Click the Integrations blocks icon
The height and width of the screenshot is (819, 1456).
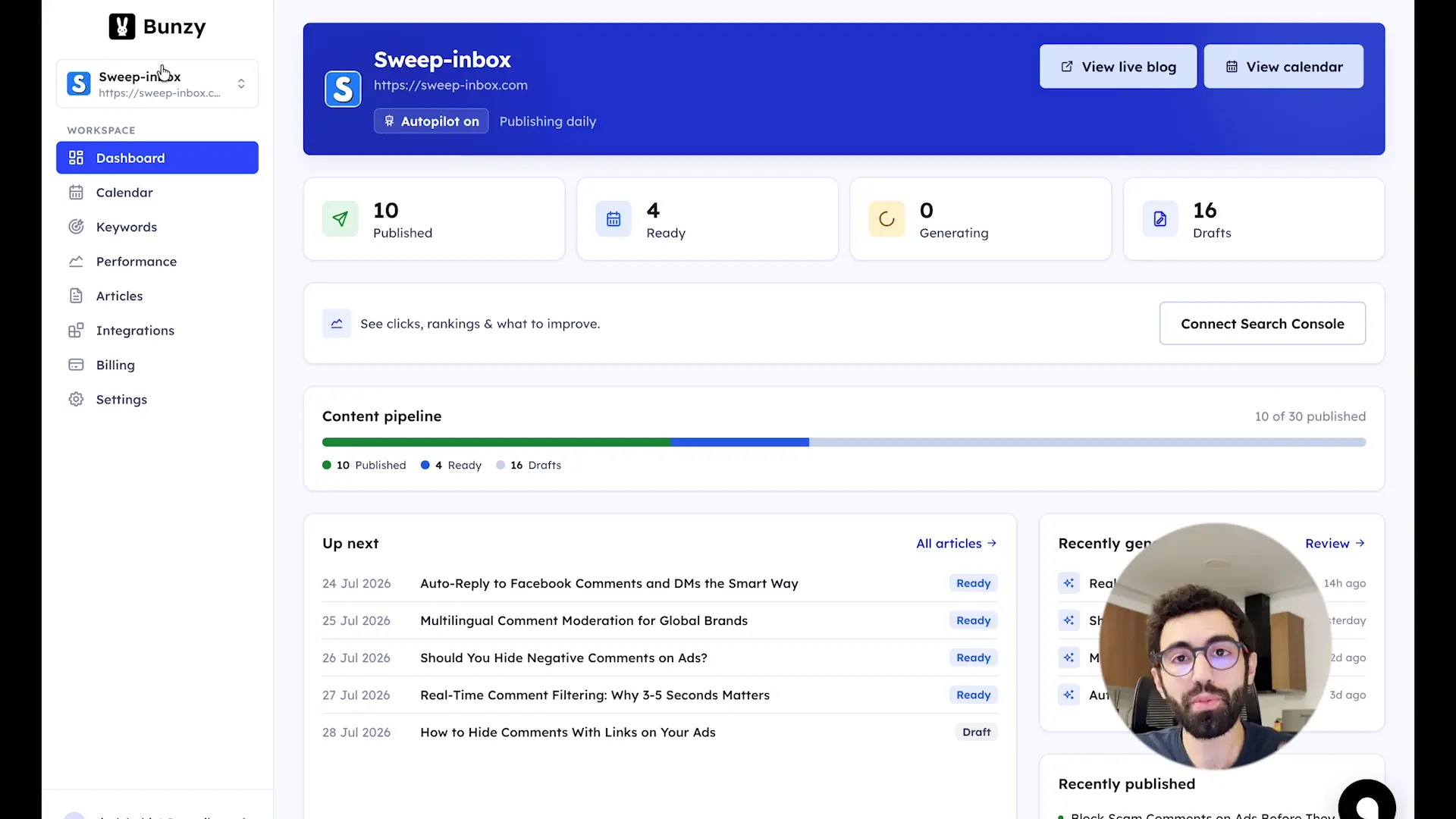pos(76,331)
